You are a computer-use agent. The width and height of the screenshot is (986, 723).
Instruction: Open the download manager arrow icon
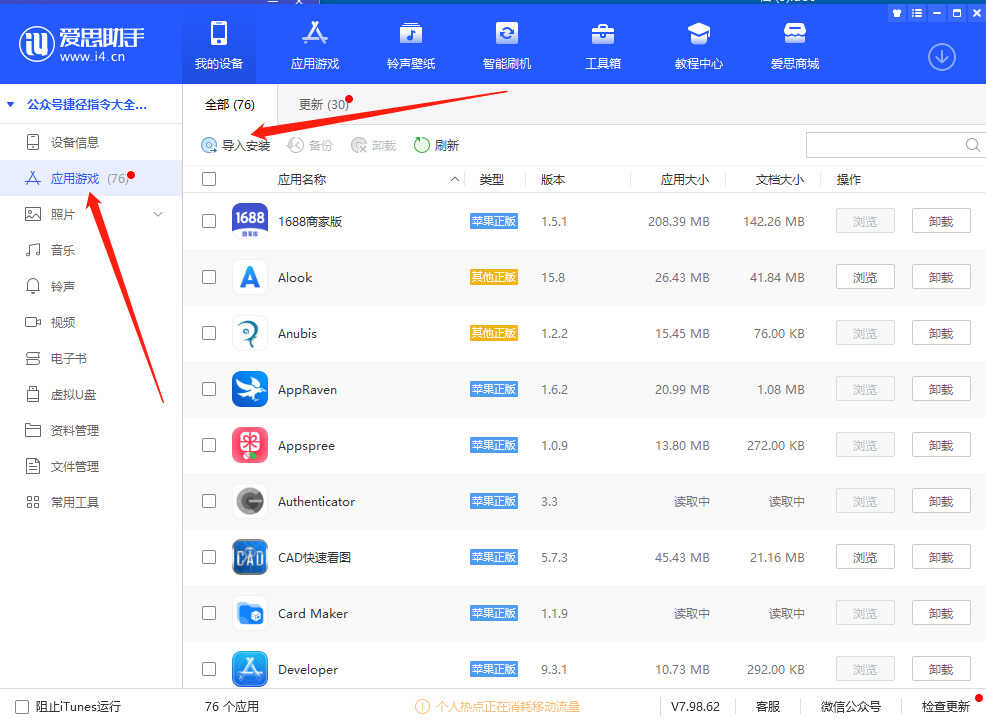(x=941, y=57)
